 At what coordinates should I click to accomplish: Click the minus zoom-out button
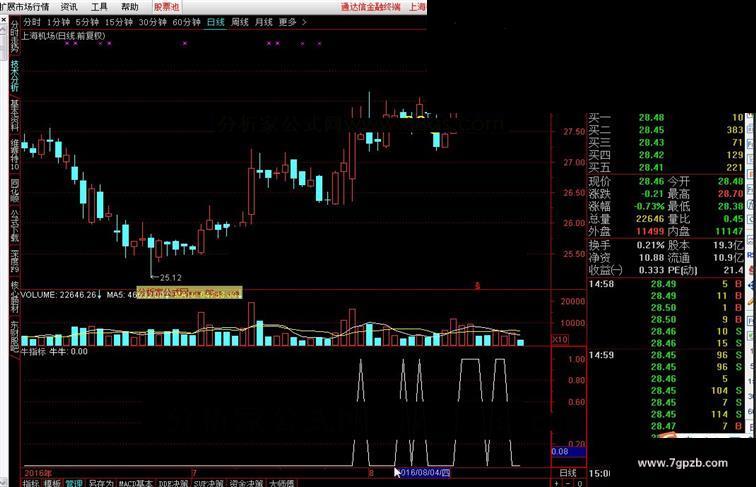click(x=568, y=483)
